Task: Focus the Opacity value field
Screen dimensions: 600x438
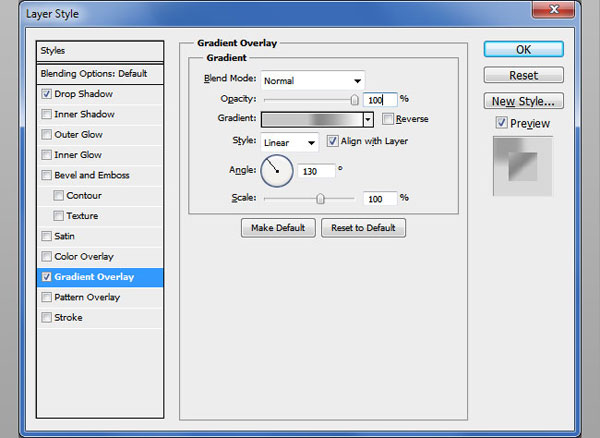Action: click(380, 100)
